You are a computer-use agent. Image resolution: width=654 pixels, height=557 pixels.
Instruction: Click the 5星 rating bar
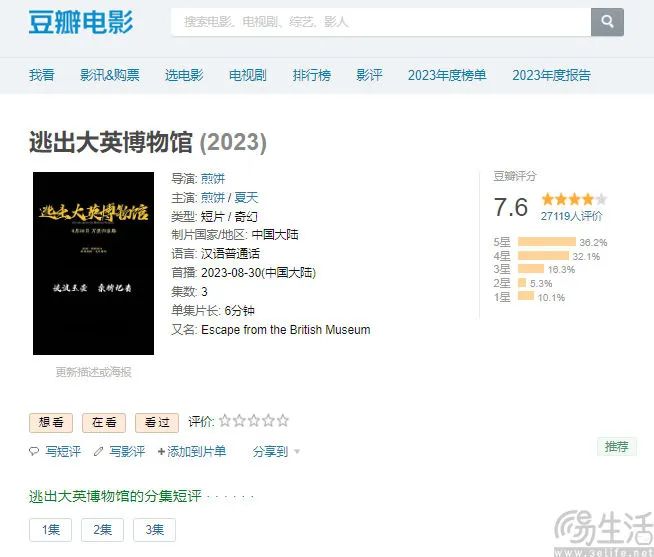(x=547, y=242)
